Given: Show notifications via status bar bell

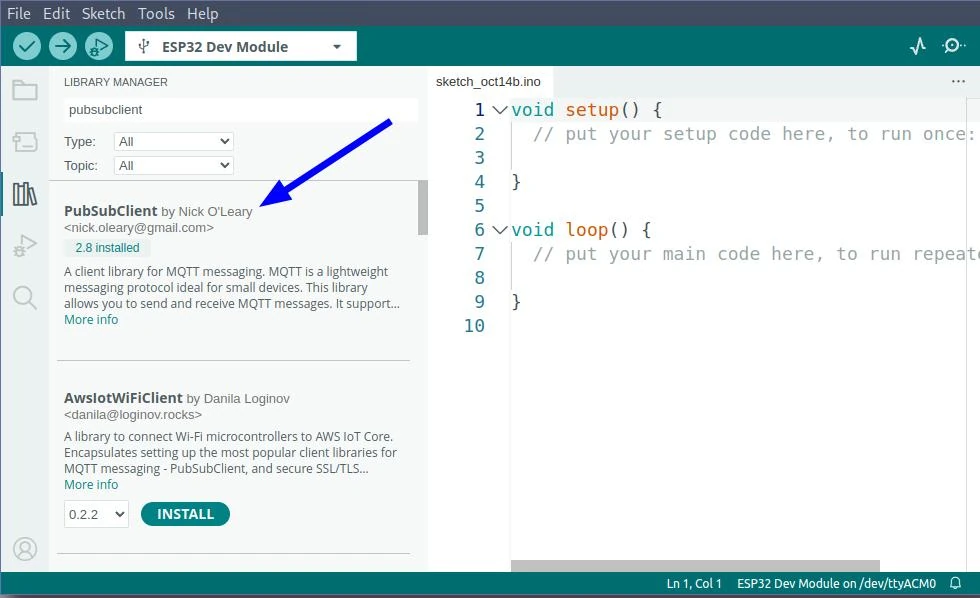Looking at the screenshot, I should [956, 584].
